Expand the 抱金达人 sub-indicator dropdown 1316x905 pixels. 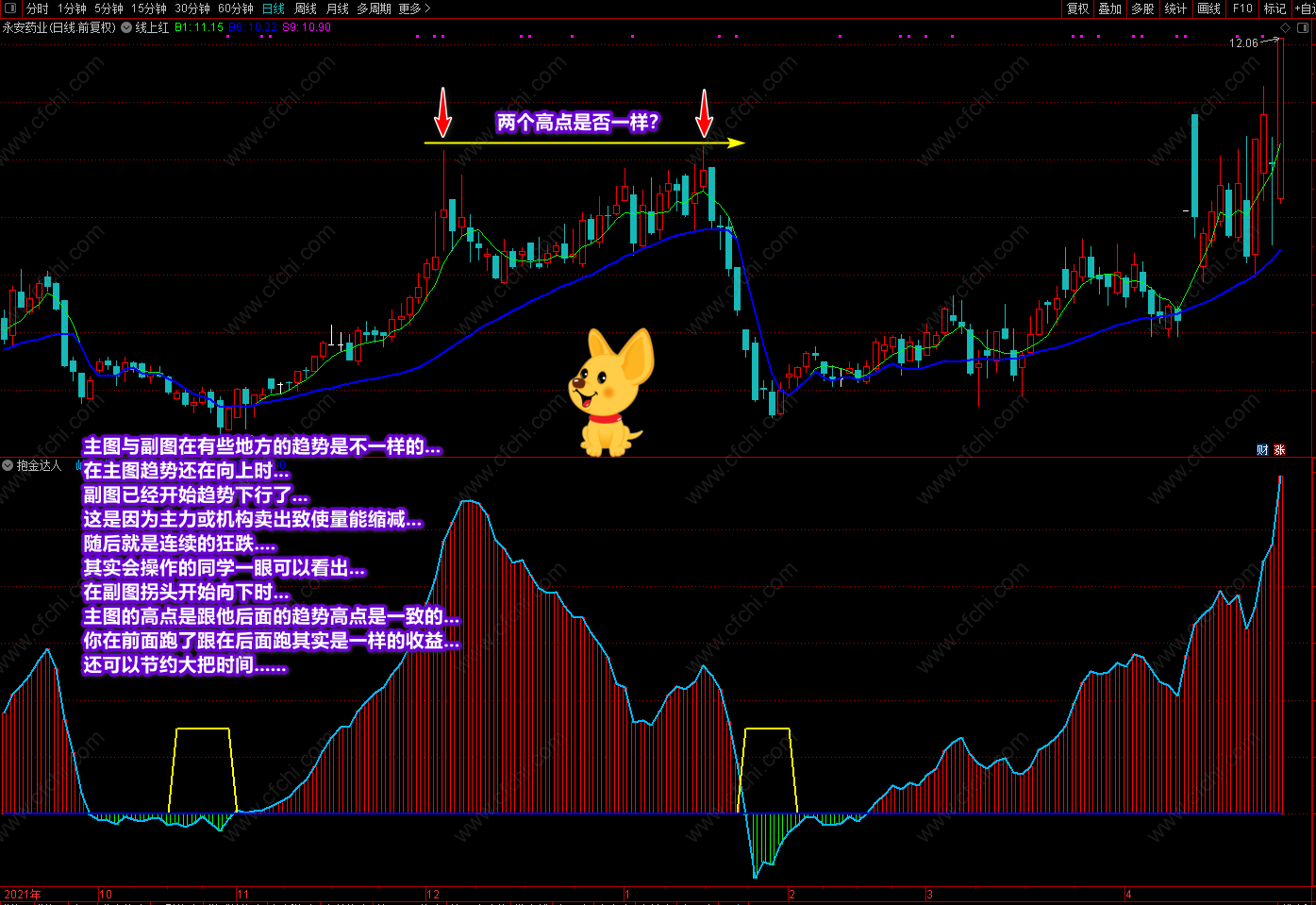(8, 465)
